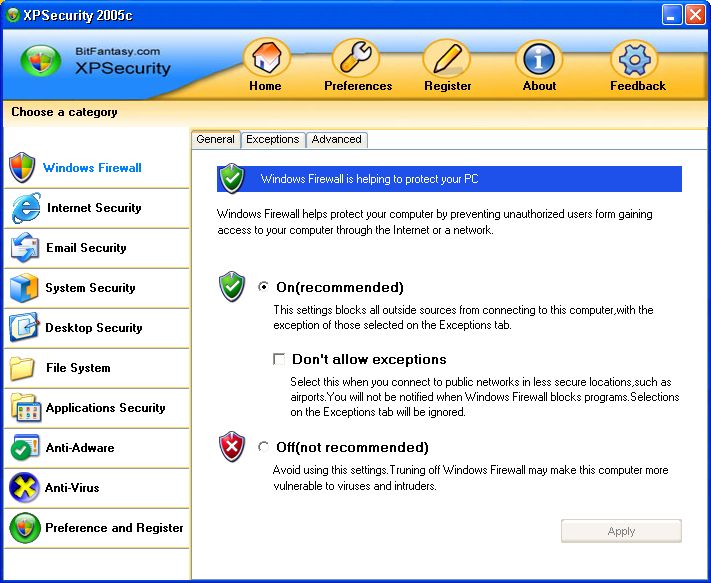Screen dimensions: 711x583
Task: Select the Internet Security IE icon
Action: tap(26, 208)
